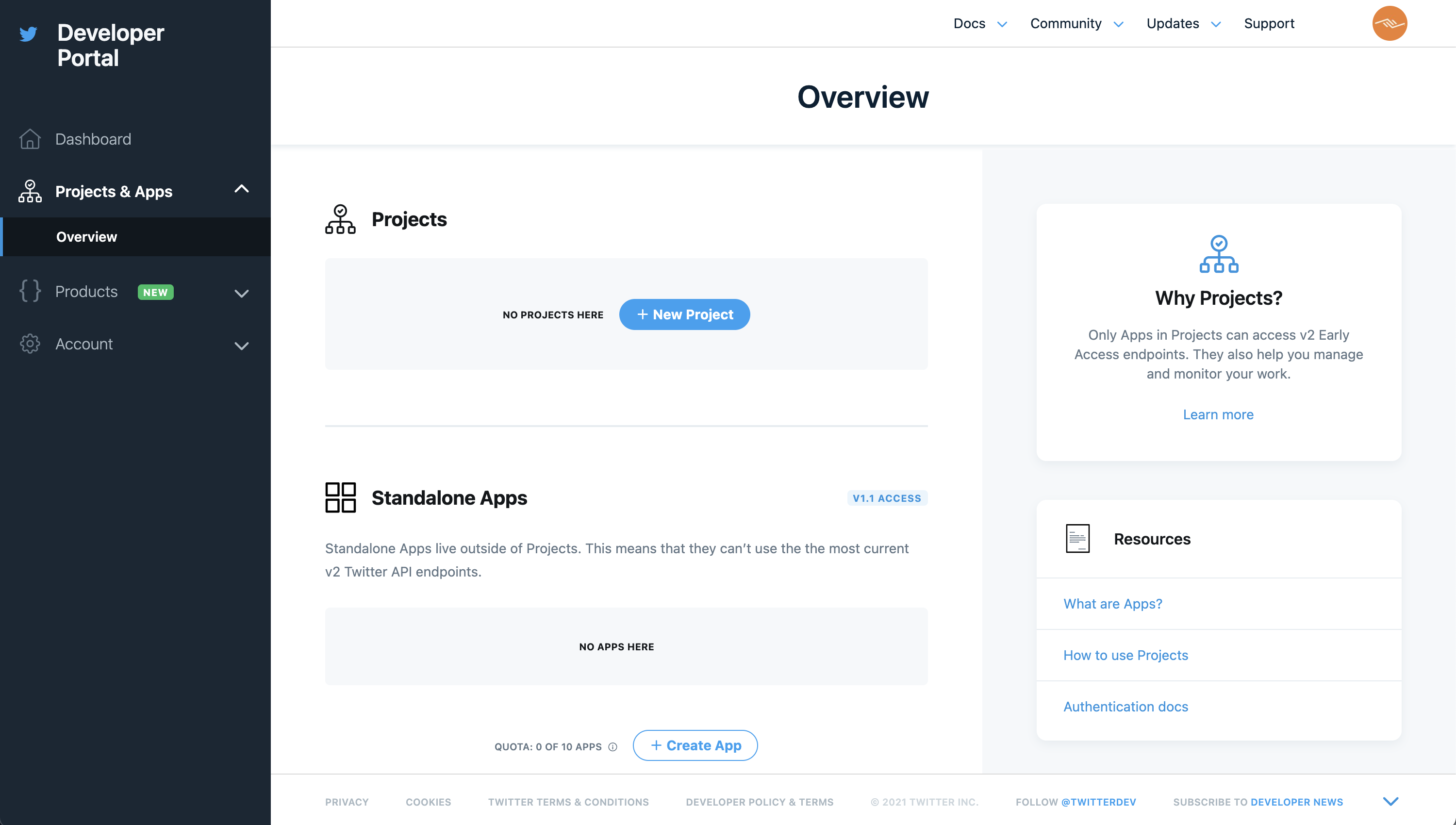Click the Products curly braces icon
Viewport: 1456px width, 825px height.
click(30, 291)
